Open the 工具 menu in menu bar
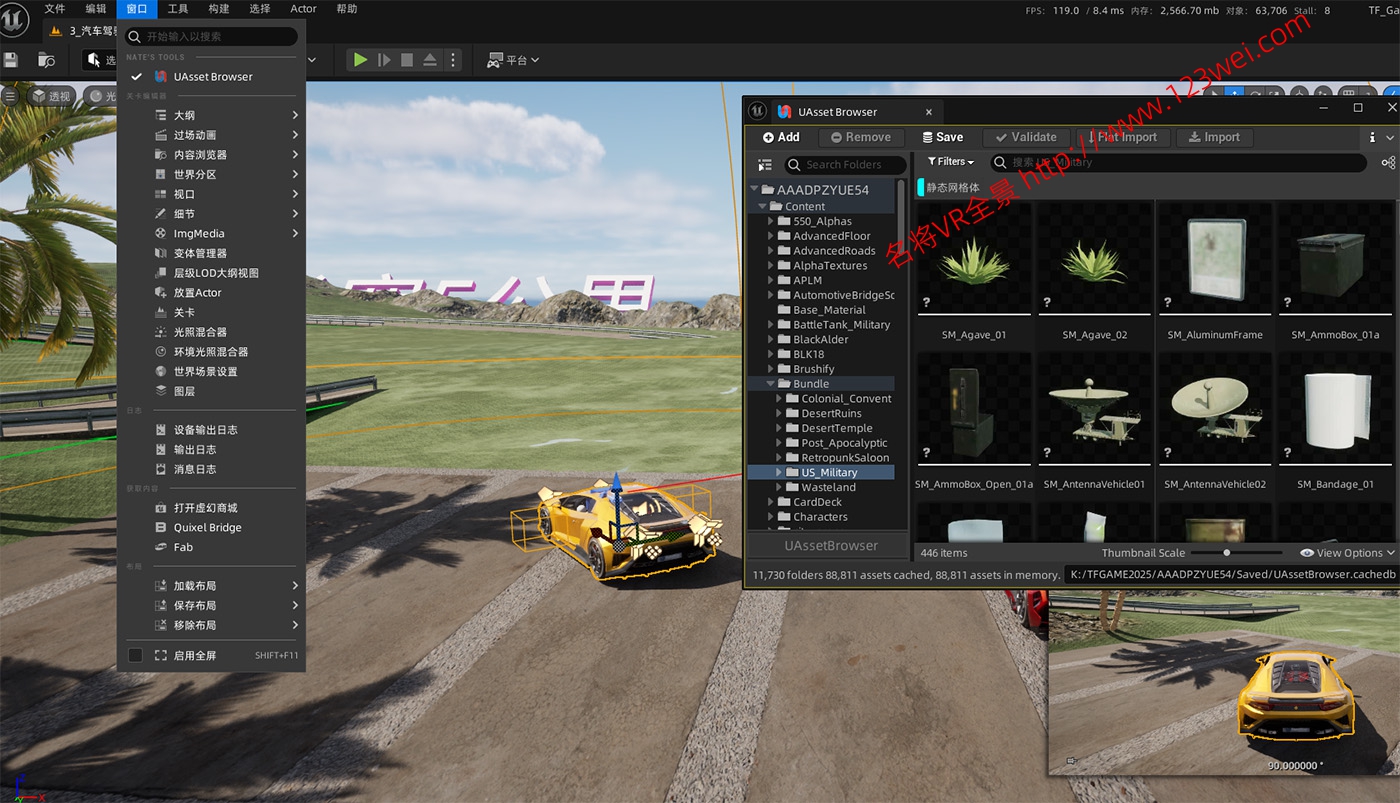The height and width of the screenshot is (803, 1400). click(177, 9)
